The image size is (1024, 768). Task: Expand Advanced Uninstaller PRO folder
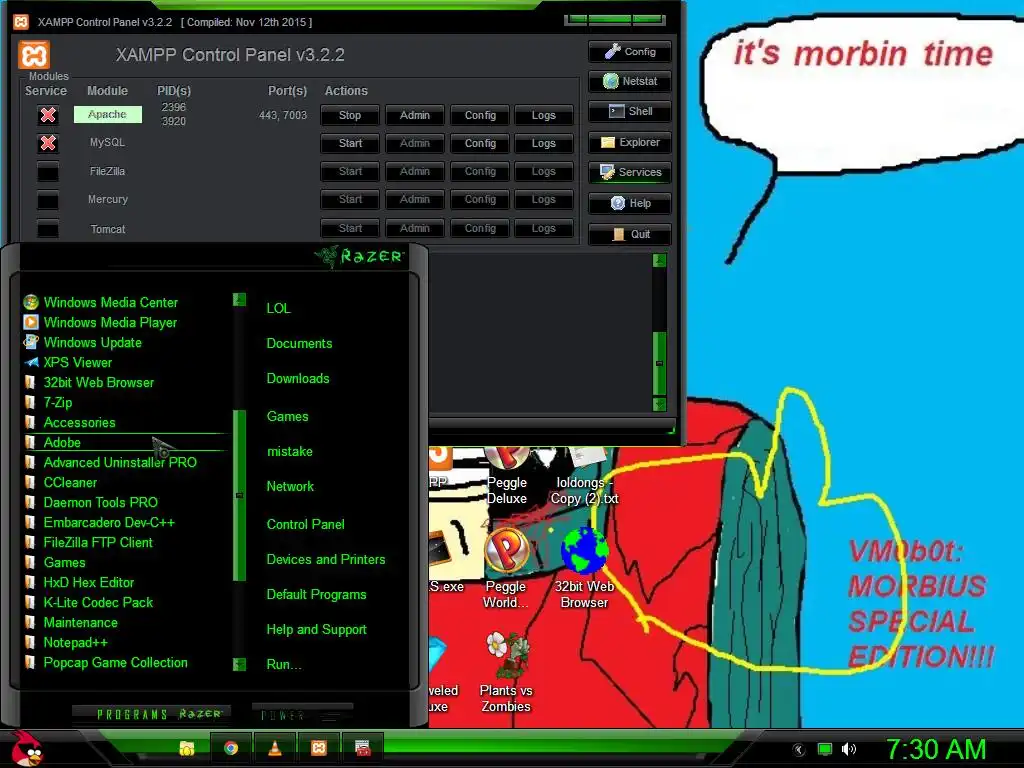tap(120, 462)
